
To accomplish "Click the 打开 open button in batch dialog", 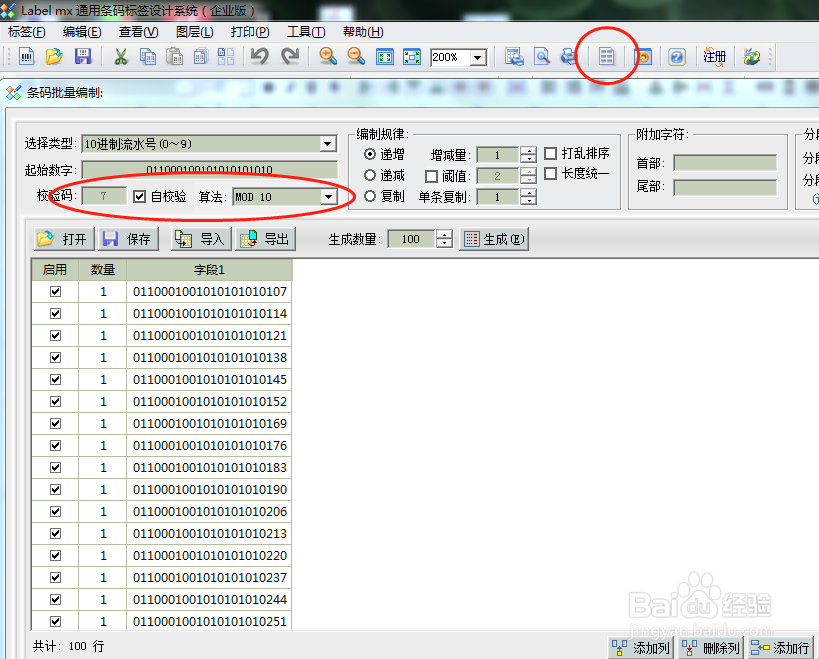I will pyautogui.click(x=64, y=239).
